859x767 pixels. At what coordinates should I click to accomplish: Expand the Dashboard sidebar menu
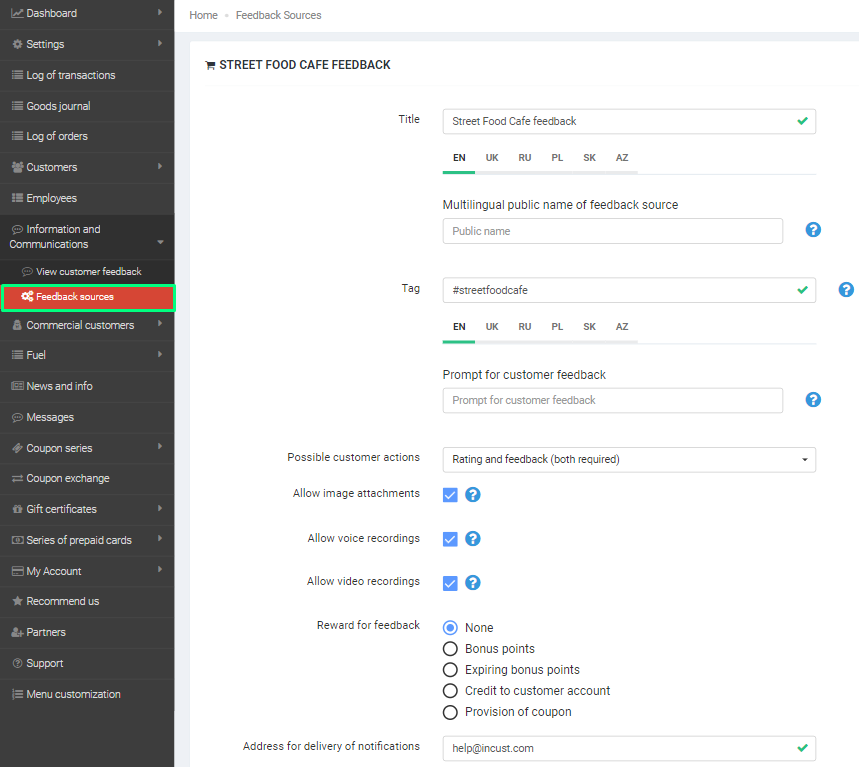tap(87, 13)
